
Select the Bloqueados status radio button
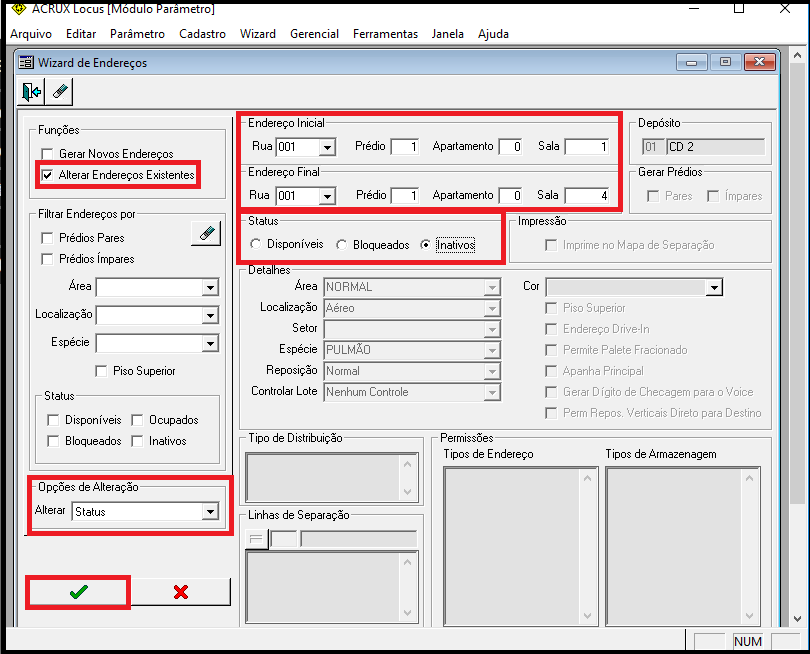(341, 244)
